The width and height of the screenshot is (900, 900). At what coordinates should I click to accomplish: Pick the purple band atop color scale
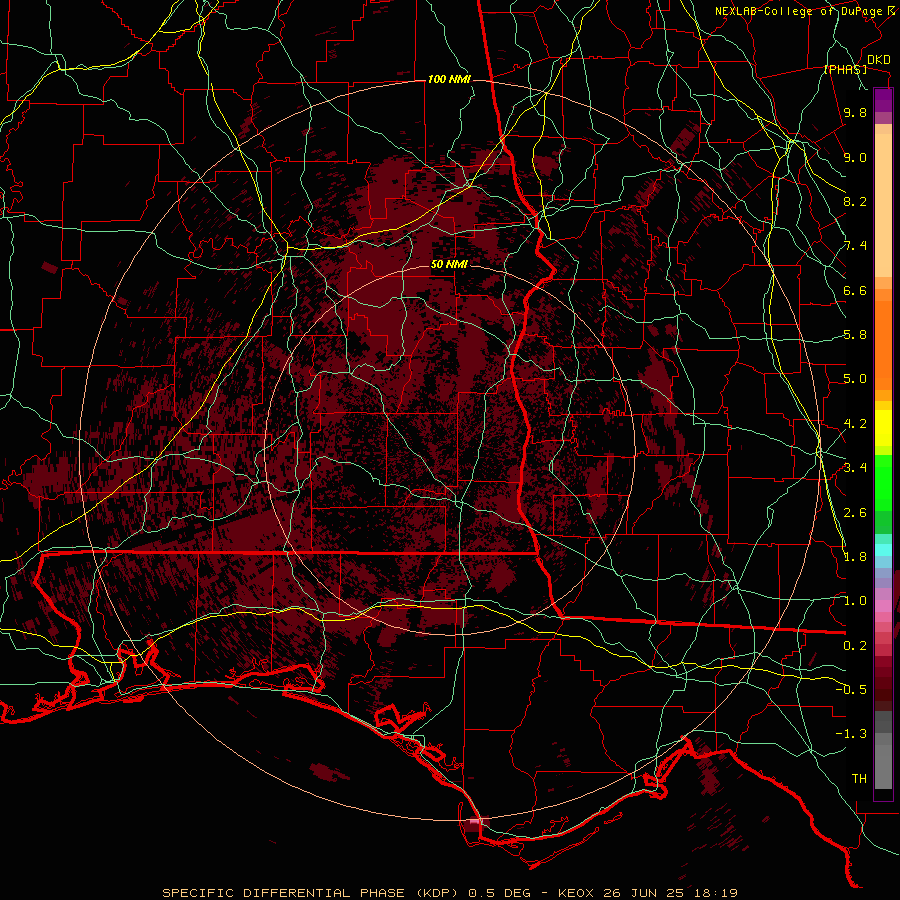coord(883,100)
